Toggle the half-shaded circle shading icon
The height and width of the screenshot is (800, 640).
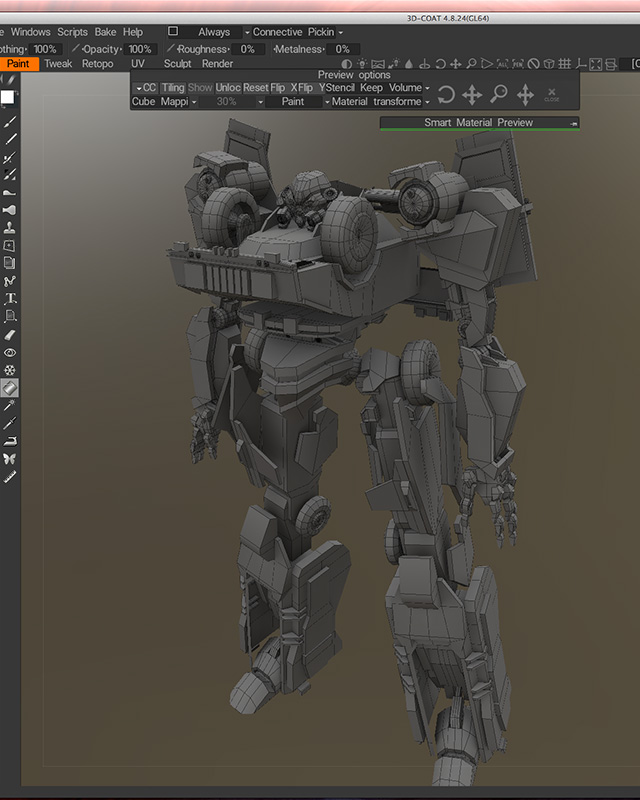point(347,64)
